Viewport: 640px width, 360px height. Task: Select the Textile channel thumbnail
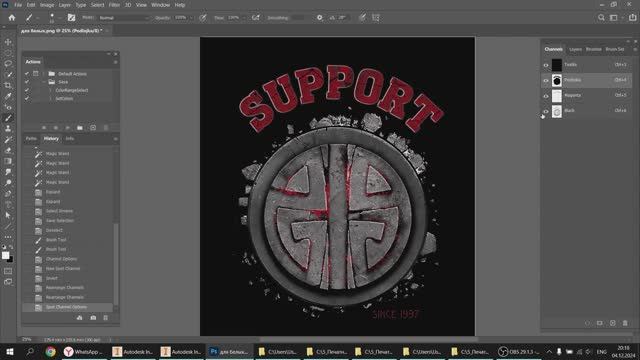click(x=557, y=65)
